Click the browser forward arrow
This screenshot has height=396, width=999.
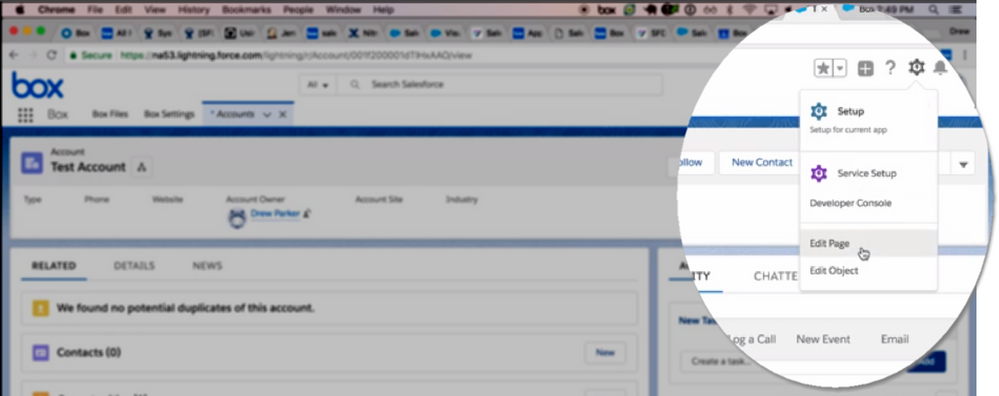32,55
